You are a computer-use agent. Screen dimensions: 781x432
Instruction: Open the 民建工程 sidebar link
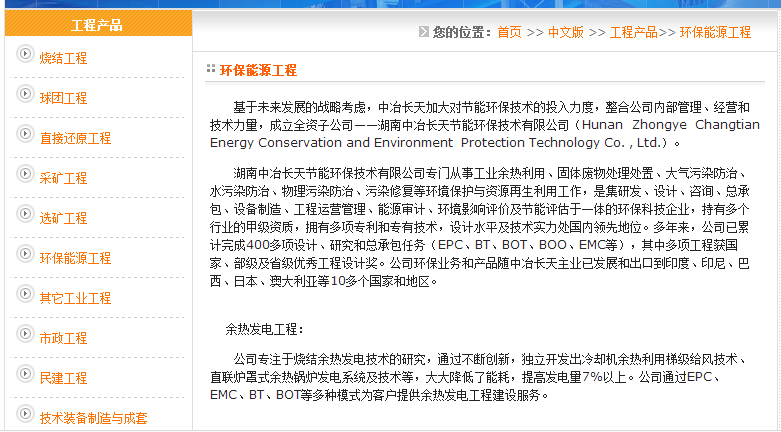click(63, 378)
